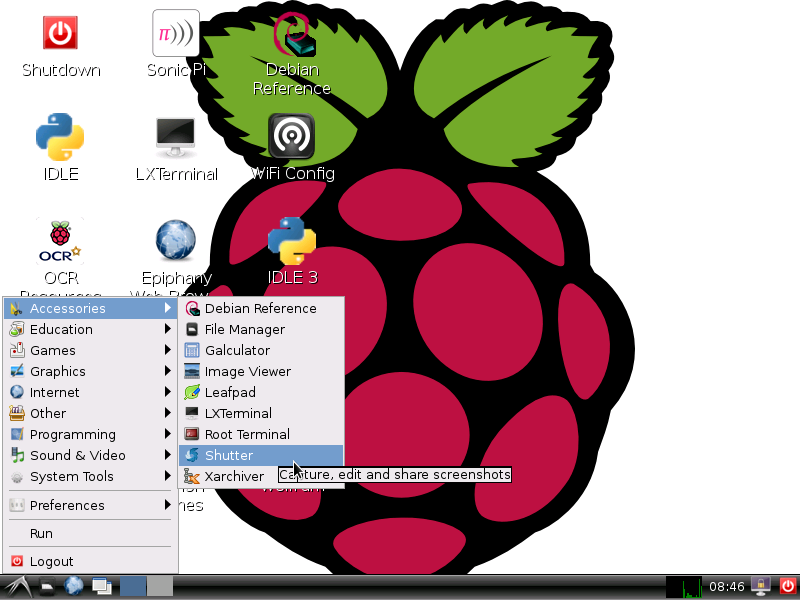Click the Games menu category icon
Screen dimensions: 800x600
click(17, 350)
